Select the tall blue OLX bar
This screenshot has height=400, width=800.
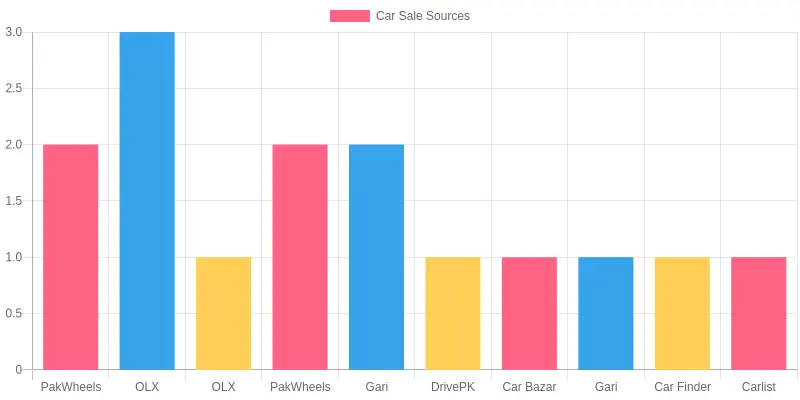pyautogui.click(x=147, y=201)
